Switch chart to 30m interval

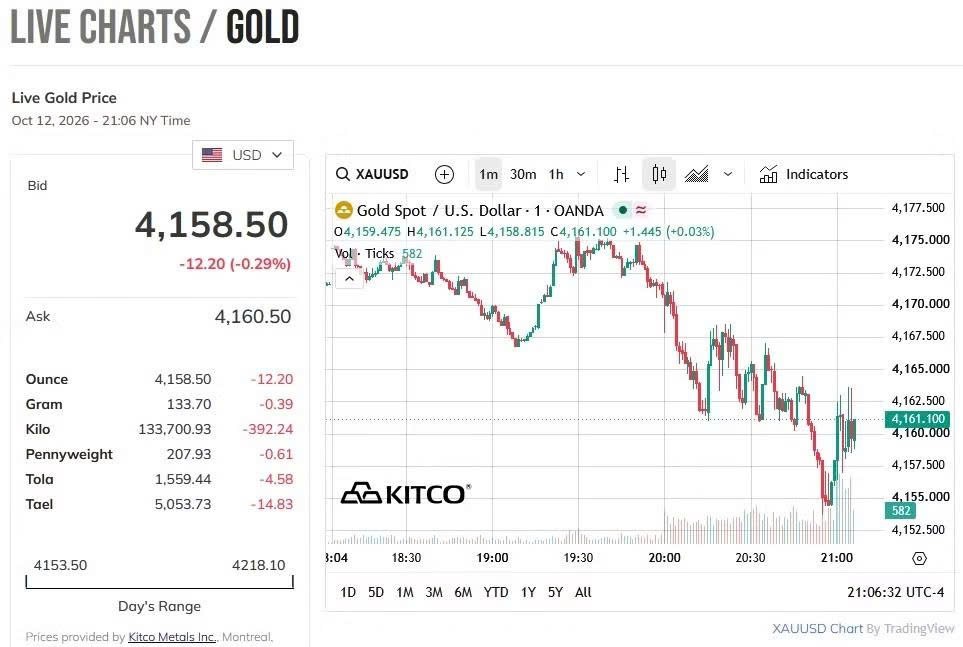pyautogui.click(x=523, y=174)
